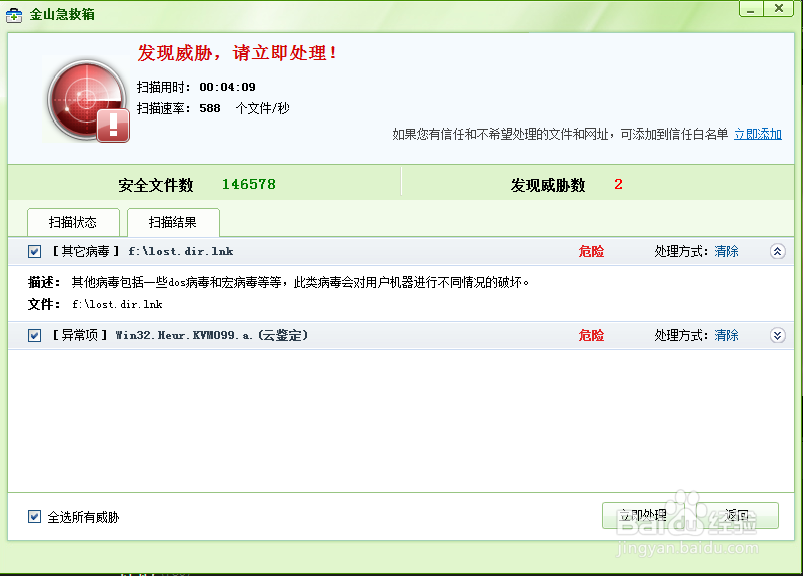The image size is (803, 576).
Task: Click the 返回 button
Action: pyautogui.click(x=737, y=514)
